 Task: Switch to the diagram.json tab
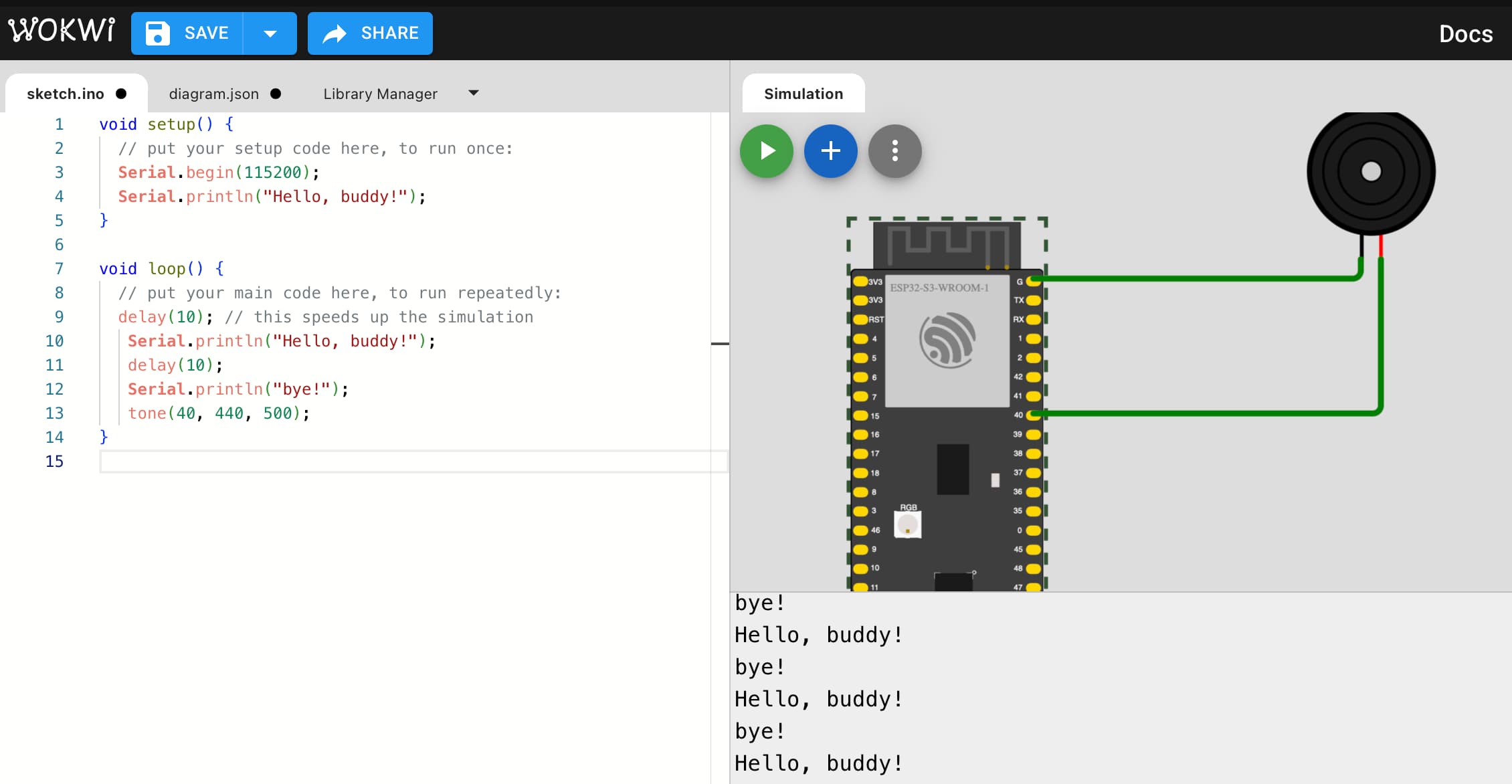click(x=214, y=94)
